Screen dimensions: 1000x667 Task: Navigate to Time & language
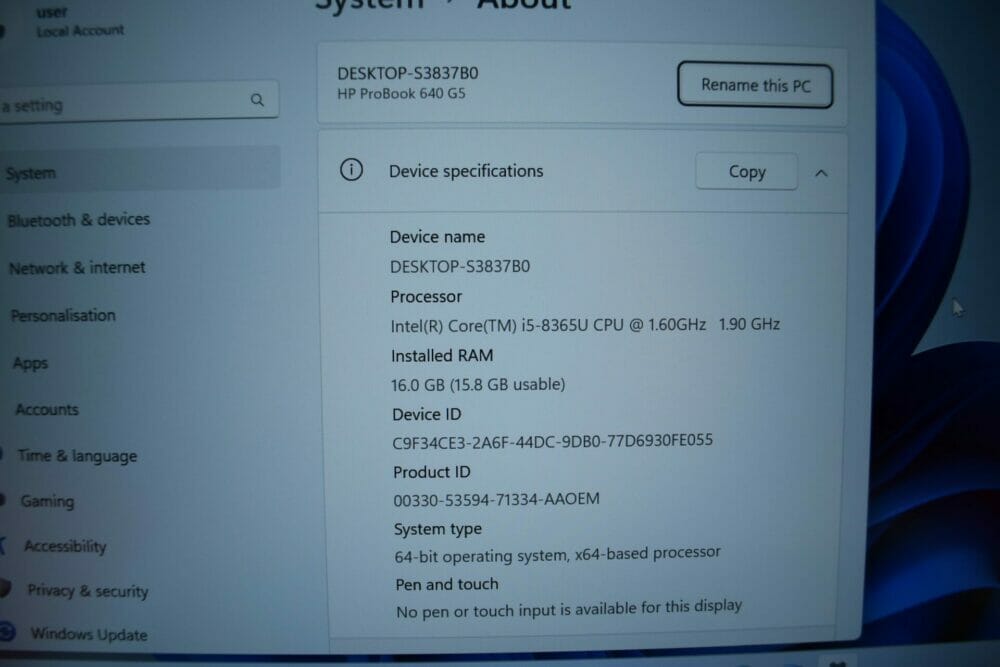[77, 455]
